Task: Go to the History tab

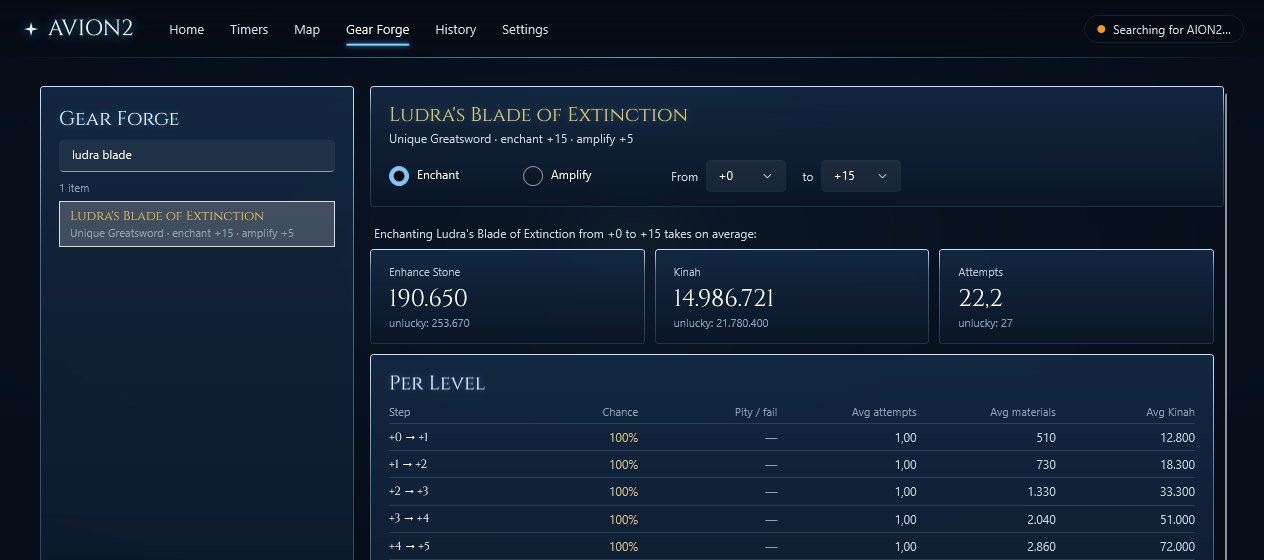Action: tap(456, 30)
